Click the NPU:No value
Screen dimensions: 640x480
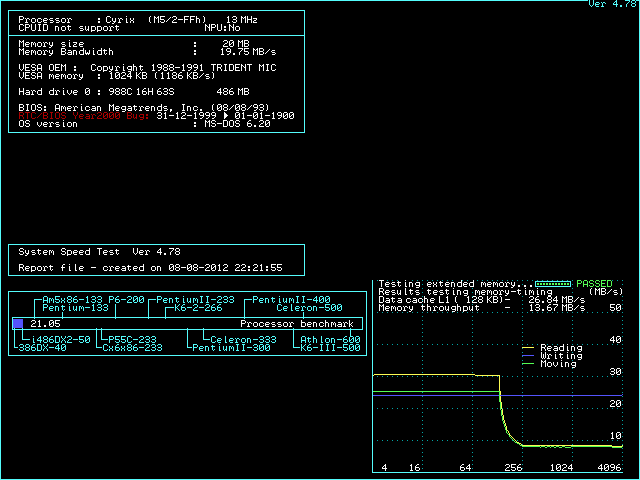point(222,28)
